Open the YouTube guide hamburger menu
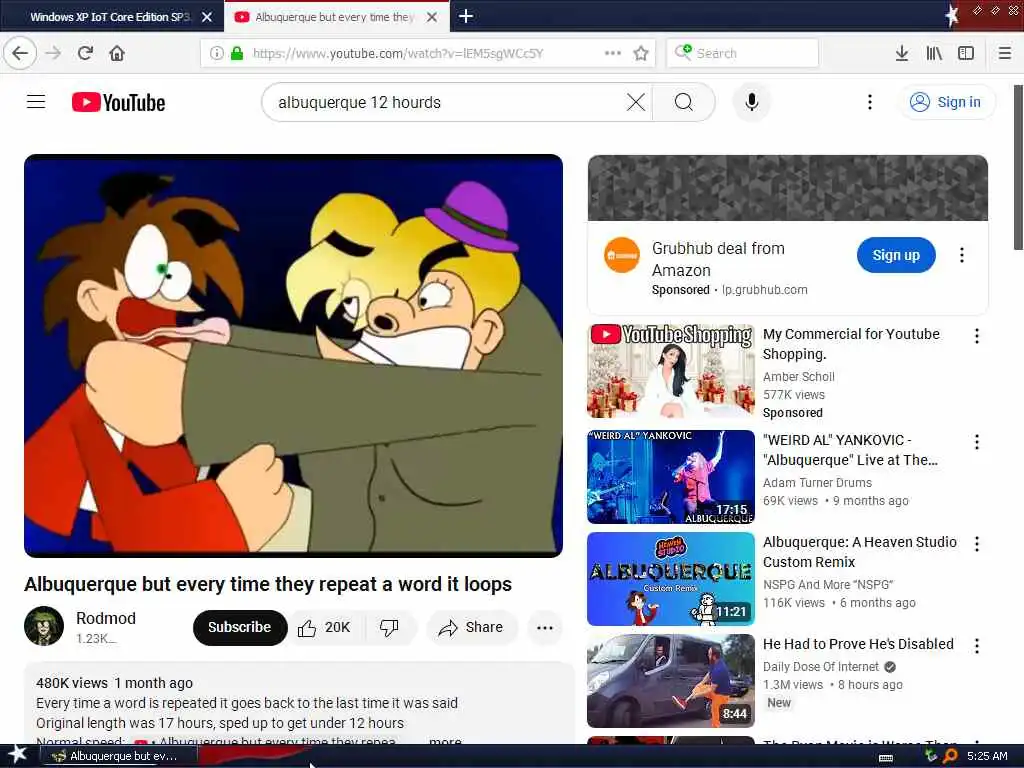Viewport: 1024px width, 768px height. click(36, 102)
